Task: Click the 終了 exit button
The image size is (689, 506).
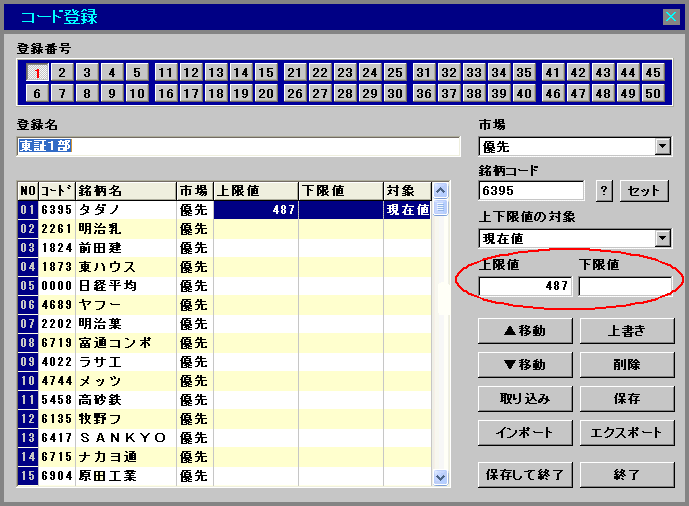Action: tap(627, 474)
